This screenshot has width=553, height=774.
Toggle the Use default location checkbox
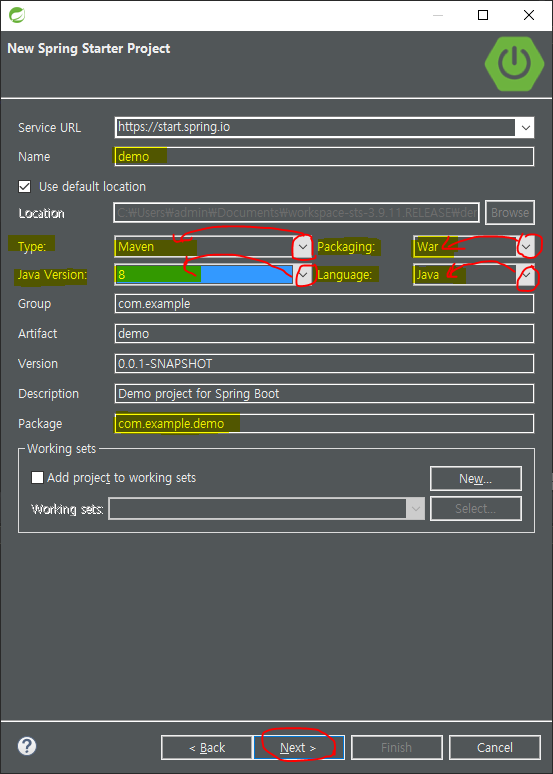tap(24, 187)
